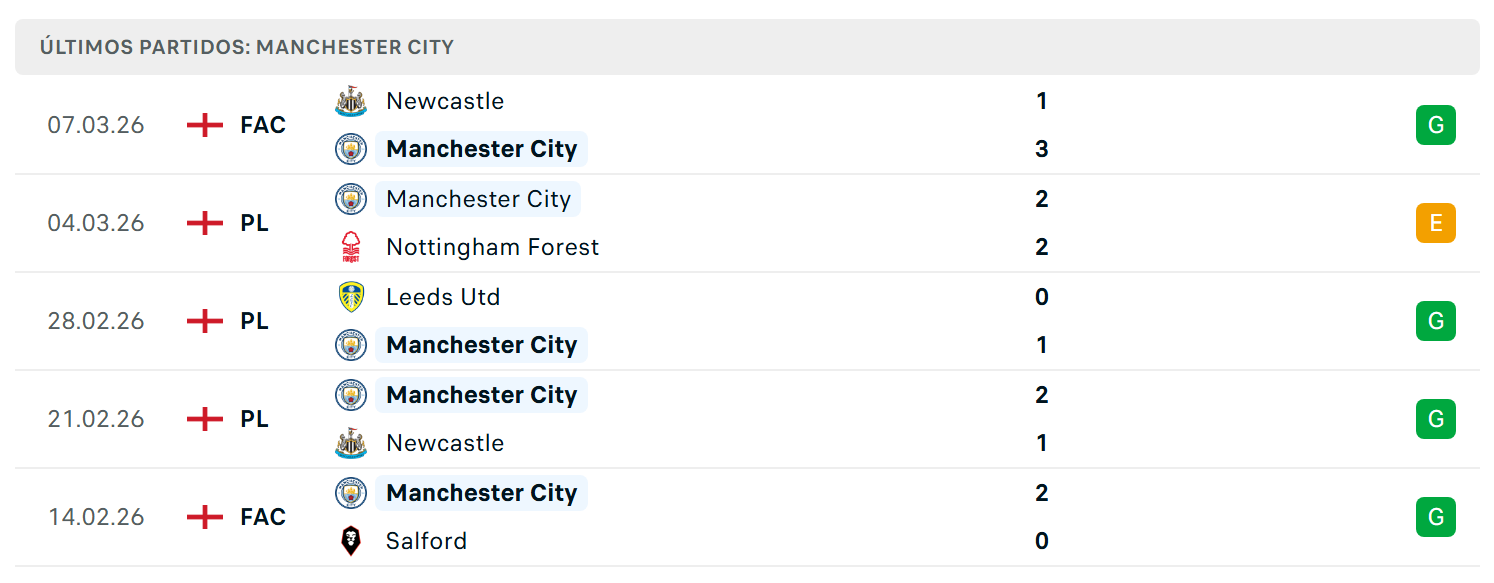
Task: Click the orange E draw badge
Action: [x=1436, y=223]
